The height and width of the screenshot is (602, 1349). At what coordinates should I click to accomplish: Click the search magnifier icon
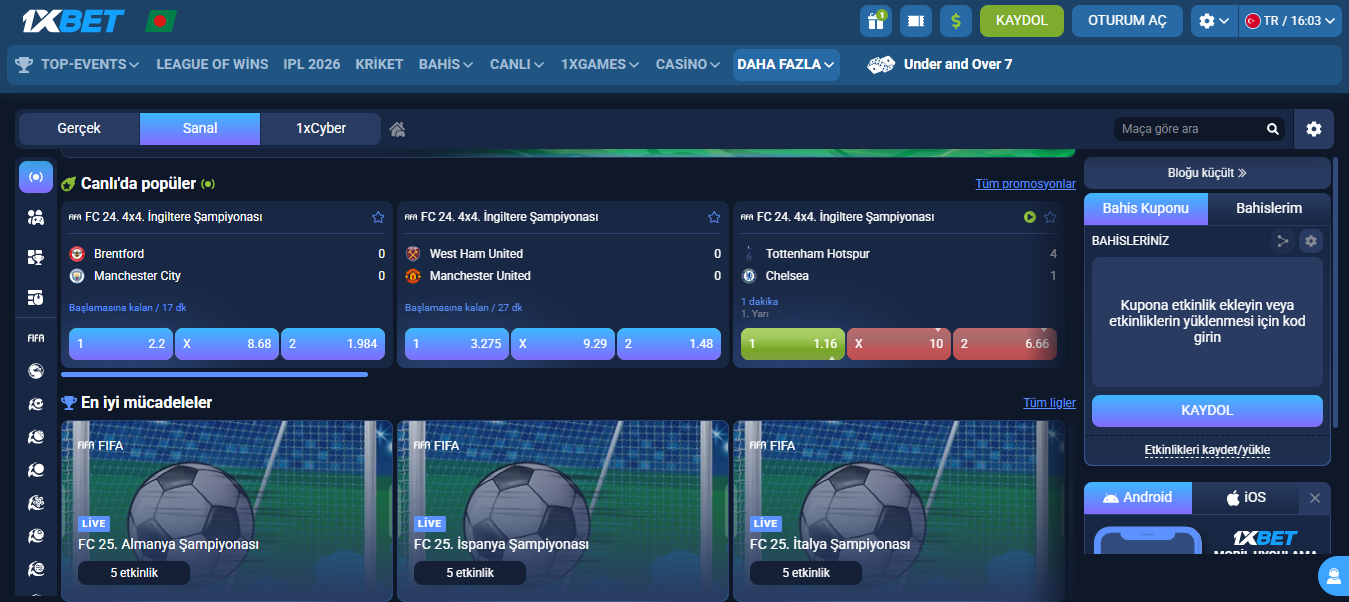coord(1273,129)
